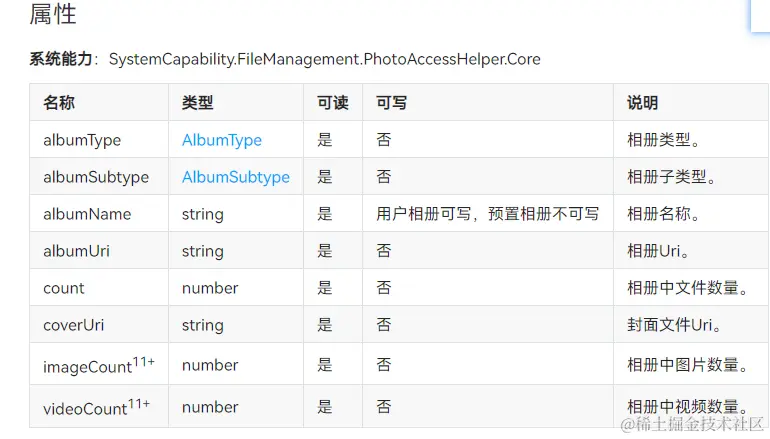Screen dimensions: 770x439
Task: Click the albumName name cell
Action: click(87, 214)
